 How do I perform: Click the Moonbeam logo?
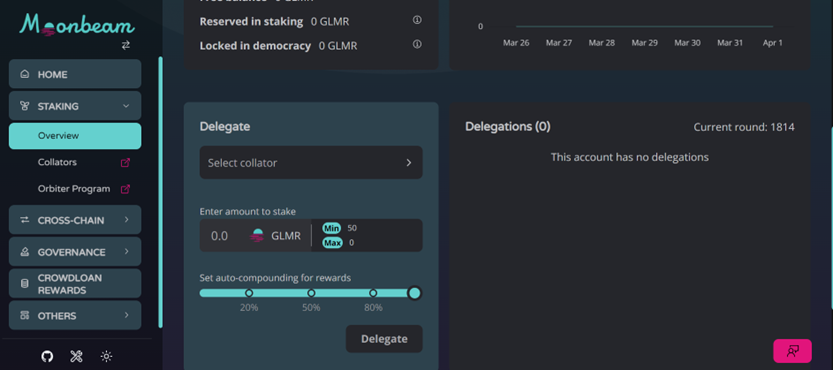click(77, 24)
